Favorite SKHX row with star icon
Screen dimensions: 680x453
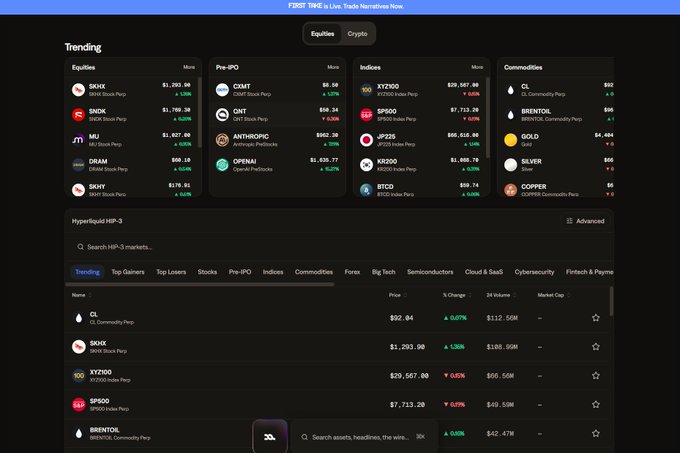596,347
